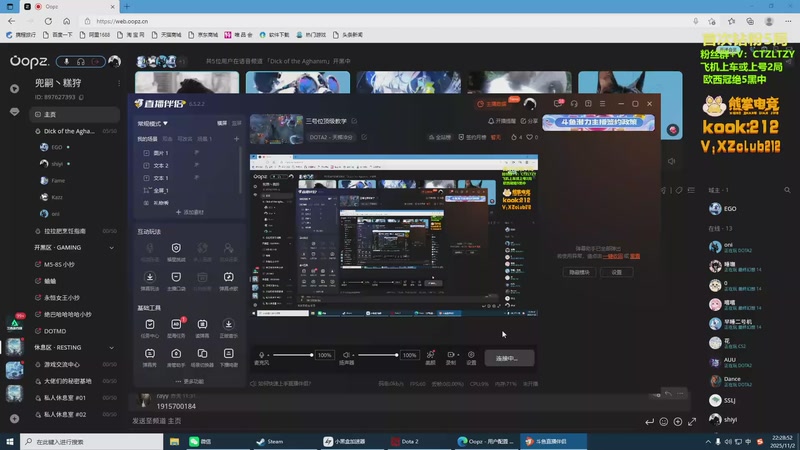This screenshot has height=450, width=800.
Task: Adjust the speaker volume slider
Action: pos(378,355)
